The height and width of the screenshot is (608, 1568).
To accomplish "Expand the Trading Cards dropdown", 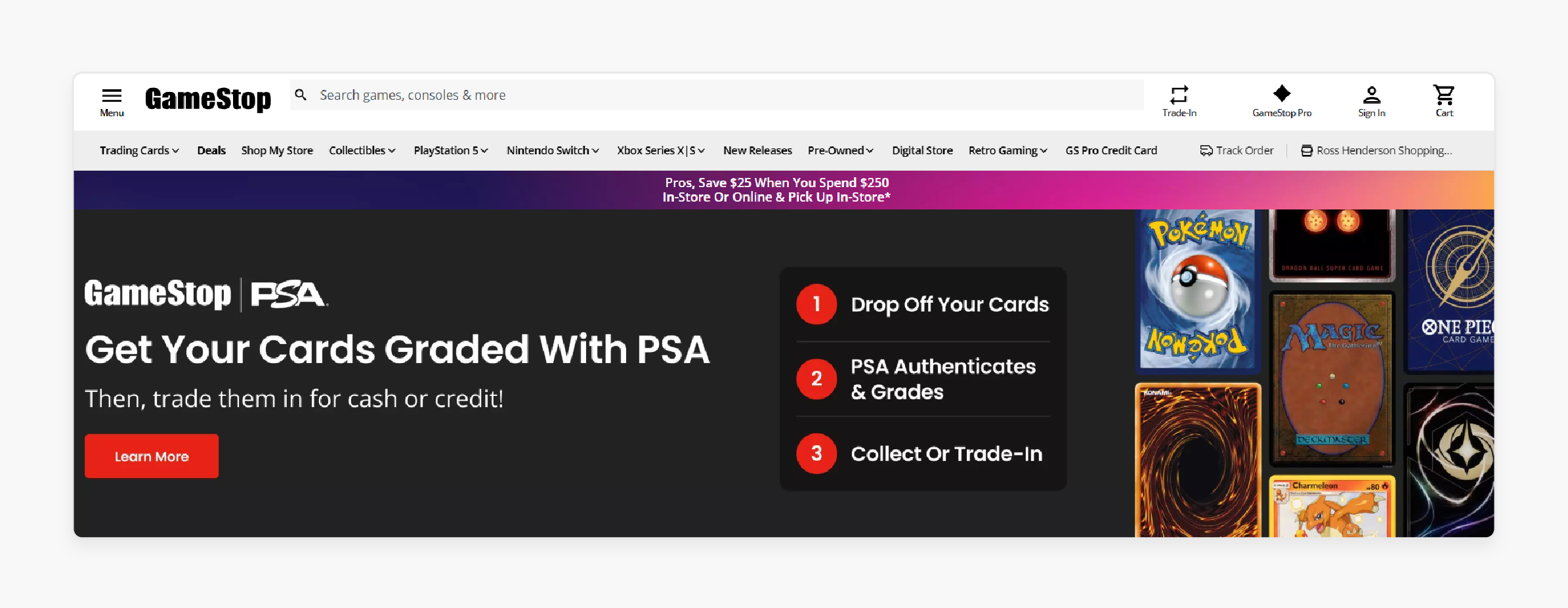I will coord(139,150).
